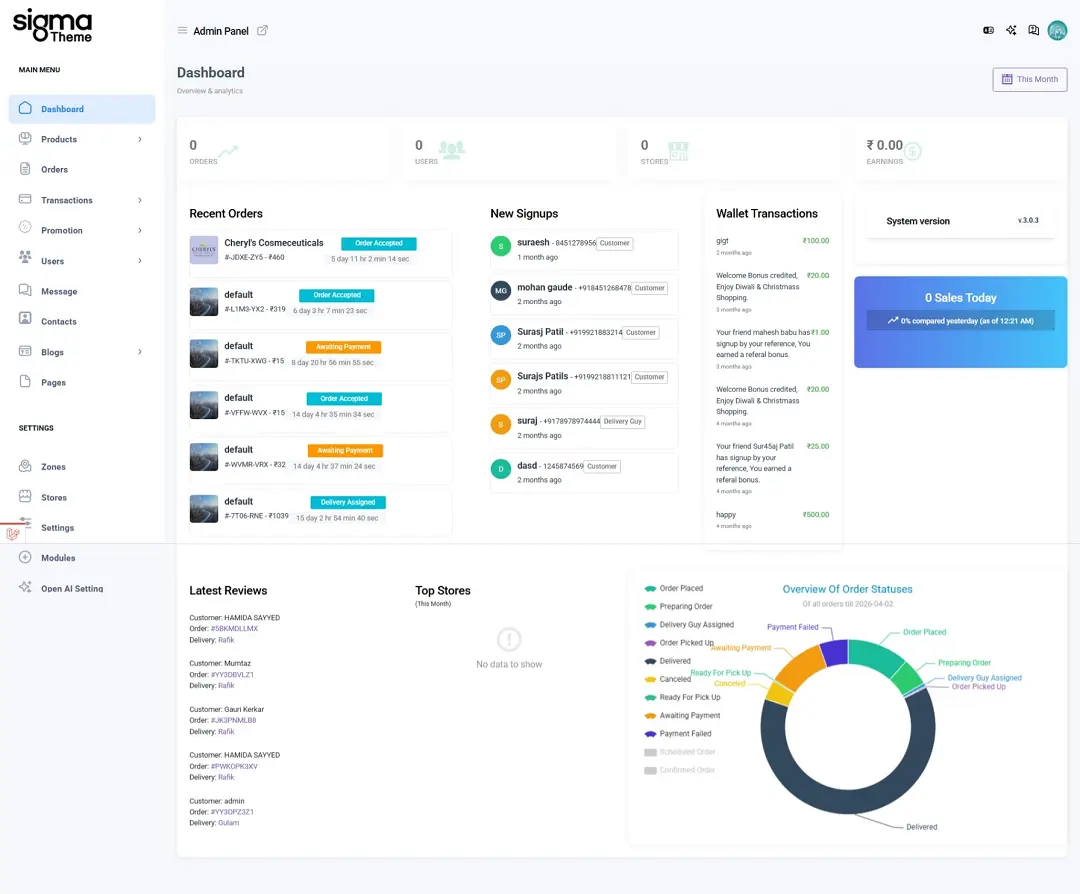Viewport: 1080px width, 894px height.
Task: Expand the Products submenu chevron
Action: [140, 139]
